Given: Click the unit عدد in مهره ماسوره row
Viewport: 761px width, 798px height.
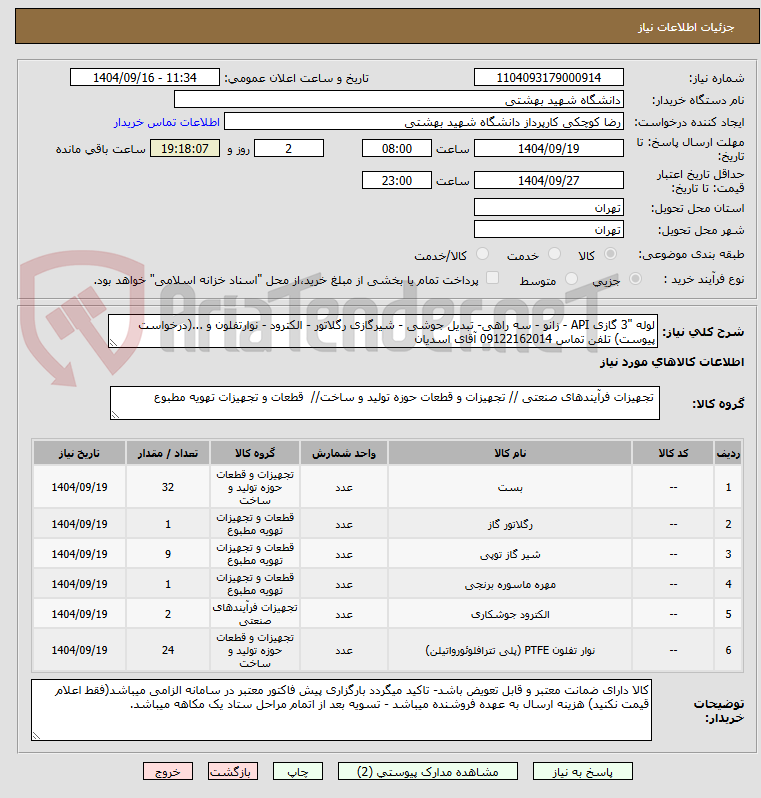Looking at the screenshot, I should point(344,584).
